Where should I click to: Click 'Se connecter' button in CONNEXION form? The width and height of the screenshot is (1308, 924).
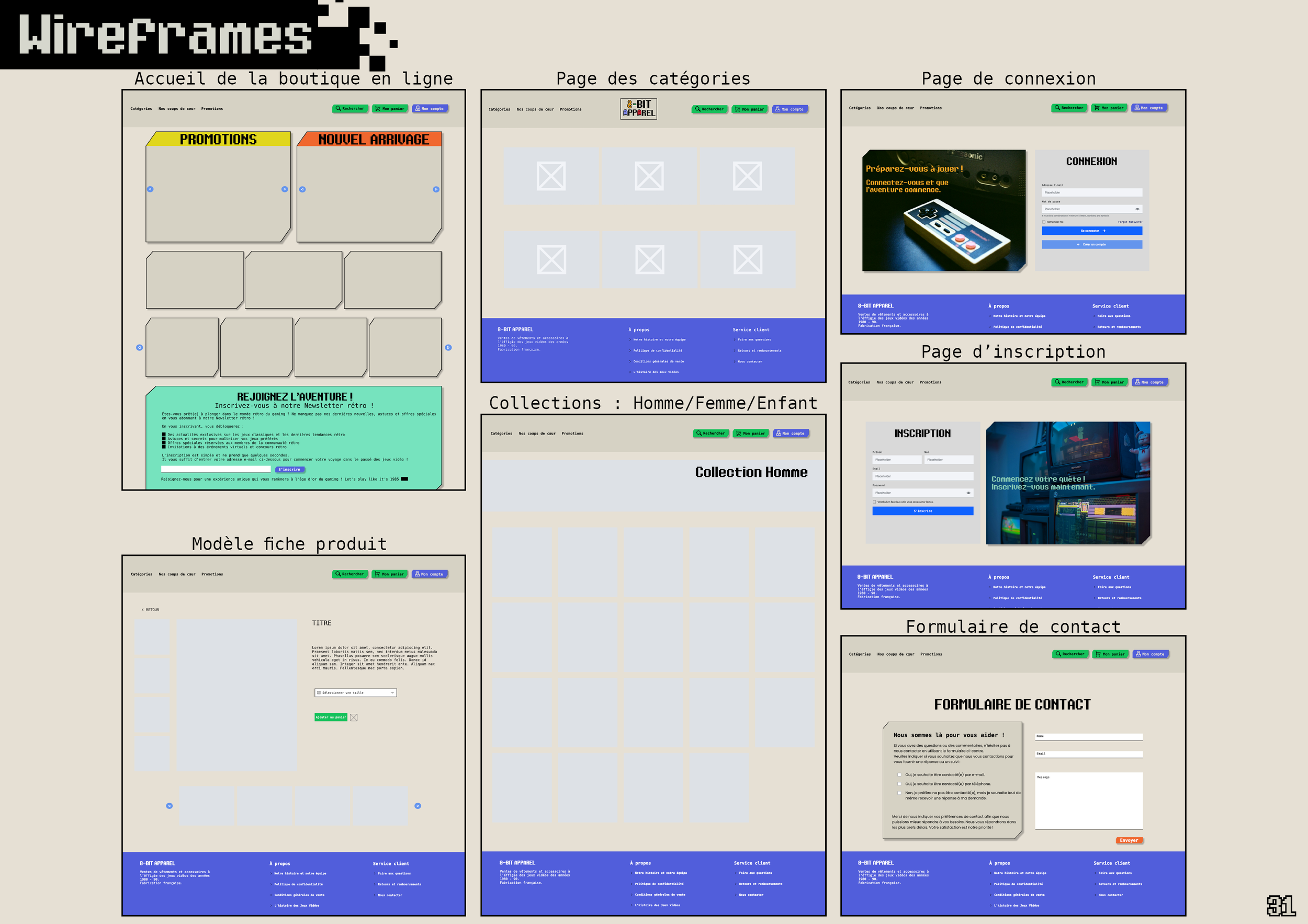pos(1091,231)
